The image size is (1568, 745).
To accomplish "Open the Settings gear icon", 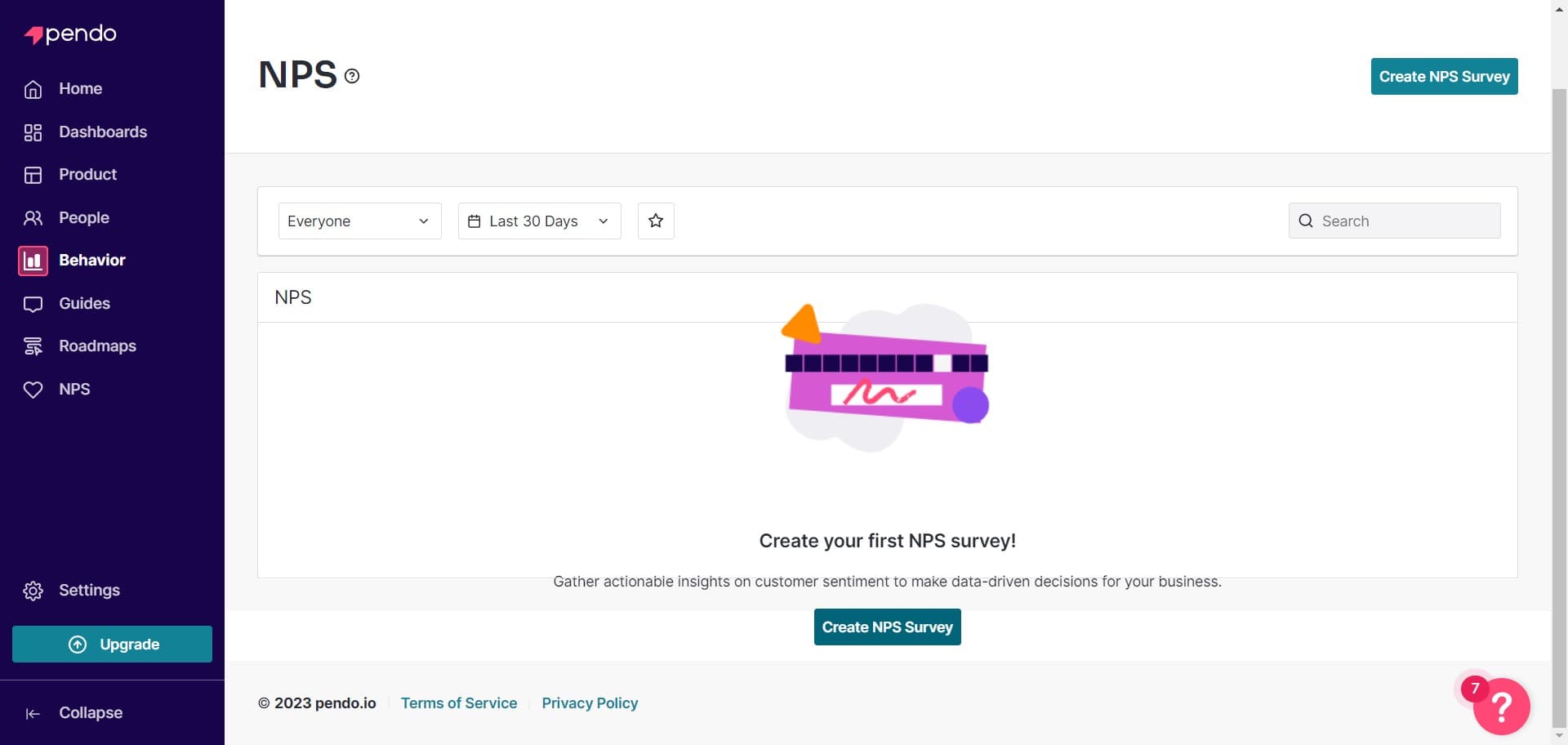I will (x=33, y=591).
